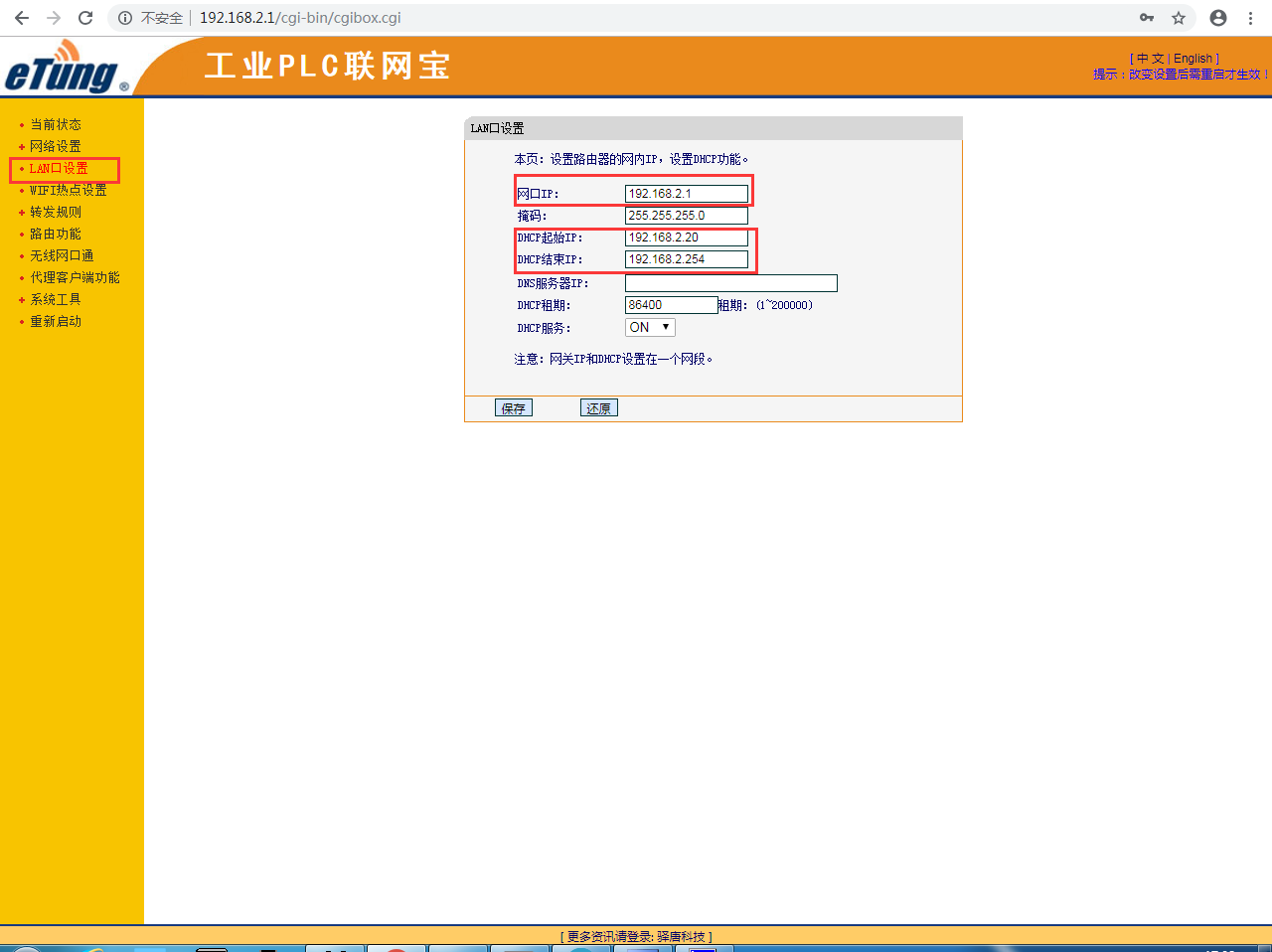Click the LAN口设置 panel heading

(x=497, y=128)
